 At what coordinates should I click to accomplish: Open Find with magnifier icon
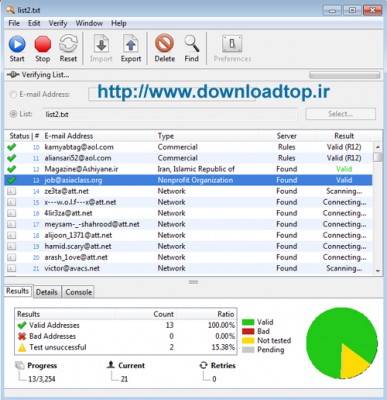tap(192, 44)
